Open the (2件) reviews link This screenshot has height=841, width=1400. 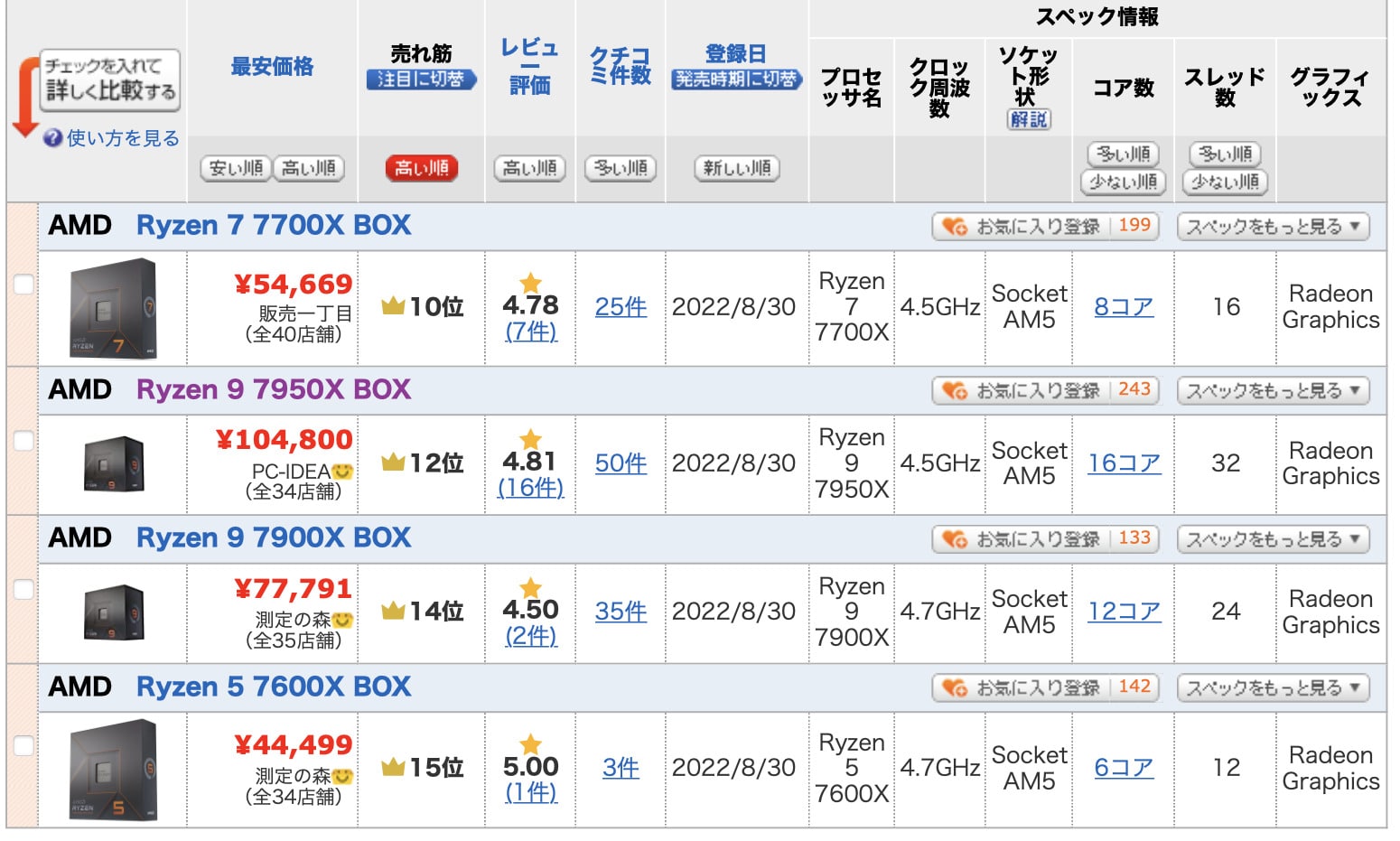pos(531,636)
